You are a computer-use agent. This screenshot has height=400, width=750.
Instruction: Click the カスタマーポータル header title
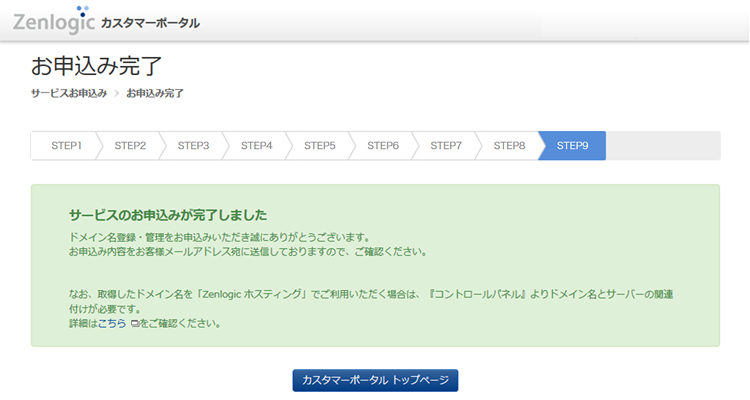[x=150, y=22]
